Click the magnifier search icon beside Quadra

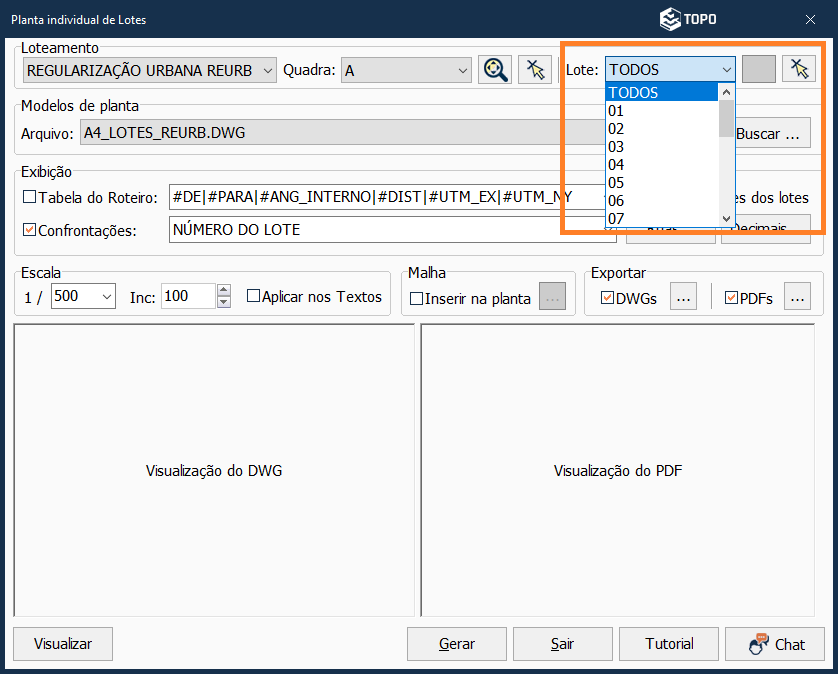(x=494, y=69)
